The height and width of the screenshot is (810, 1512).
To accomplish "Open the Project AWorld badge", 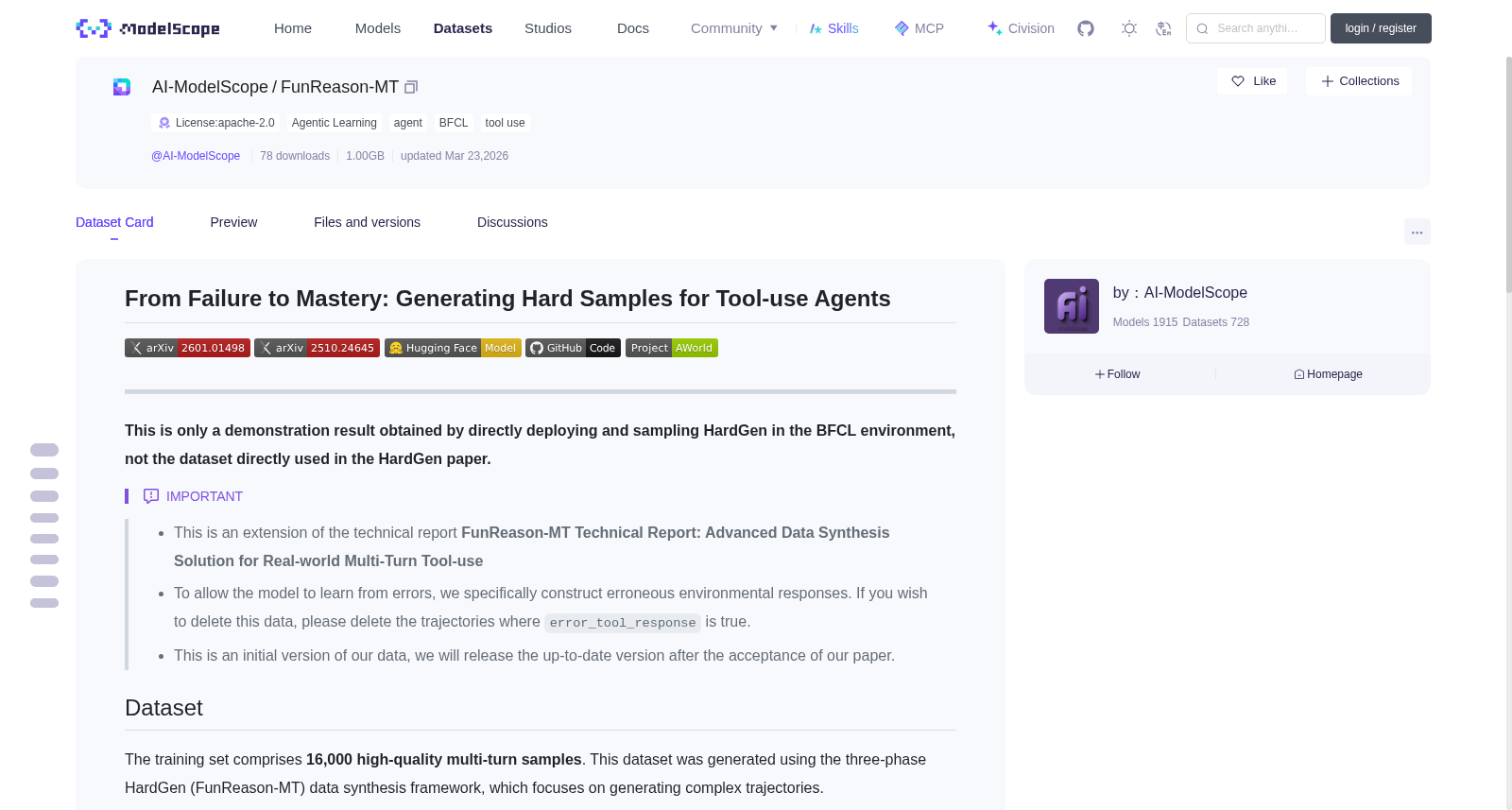I will [x=672, y=348].
